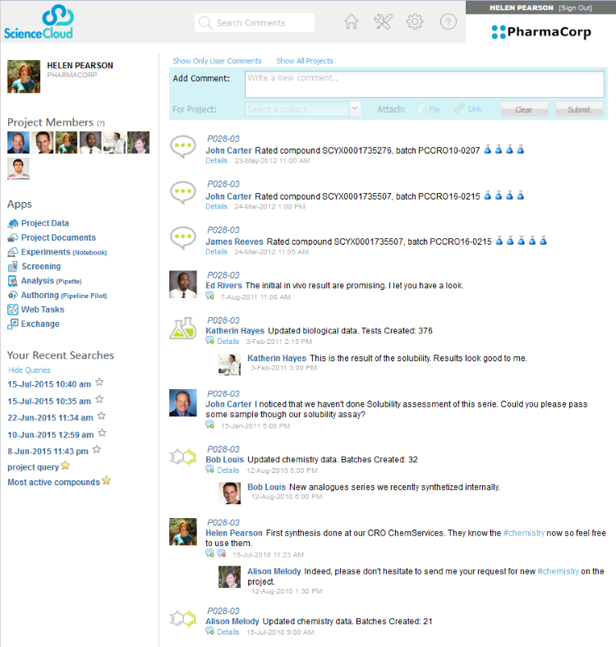Open the settings gear icon
The height and width of the screenshot is (647, 616).
point(415,22)
